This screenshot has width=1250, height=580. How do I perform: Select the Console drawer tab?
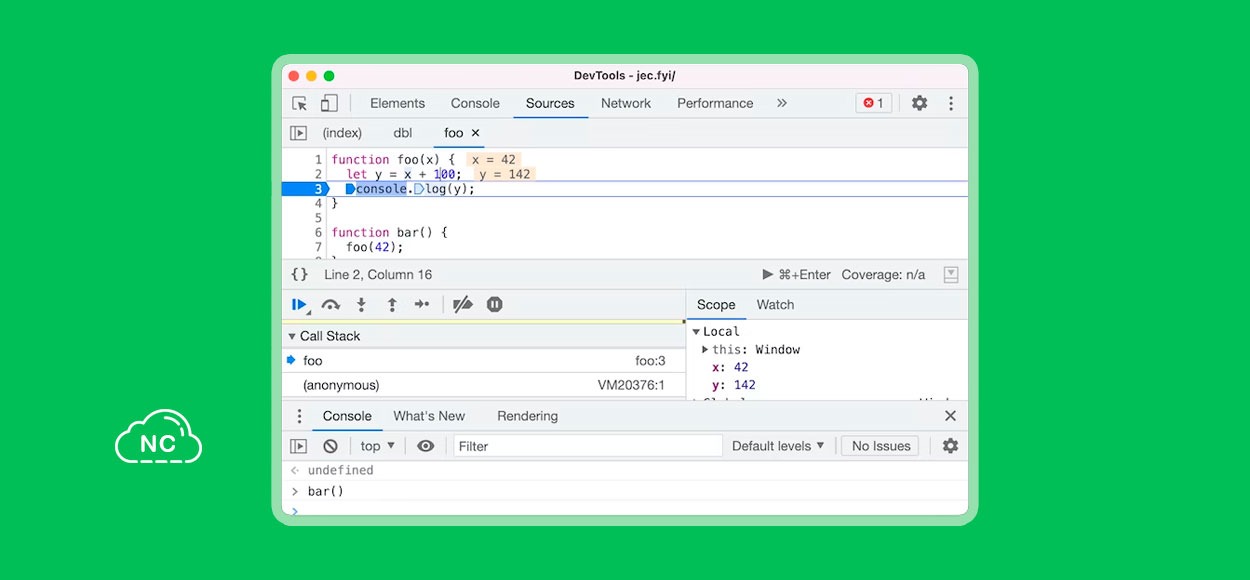pyautogui.click(x=347, y=416)
